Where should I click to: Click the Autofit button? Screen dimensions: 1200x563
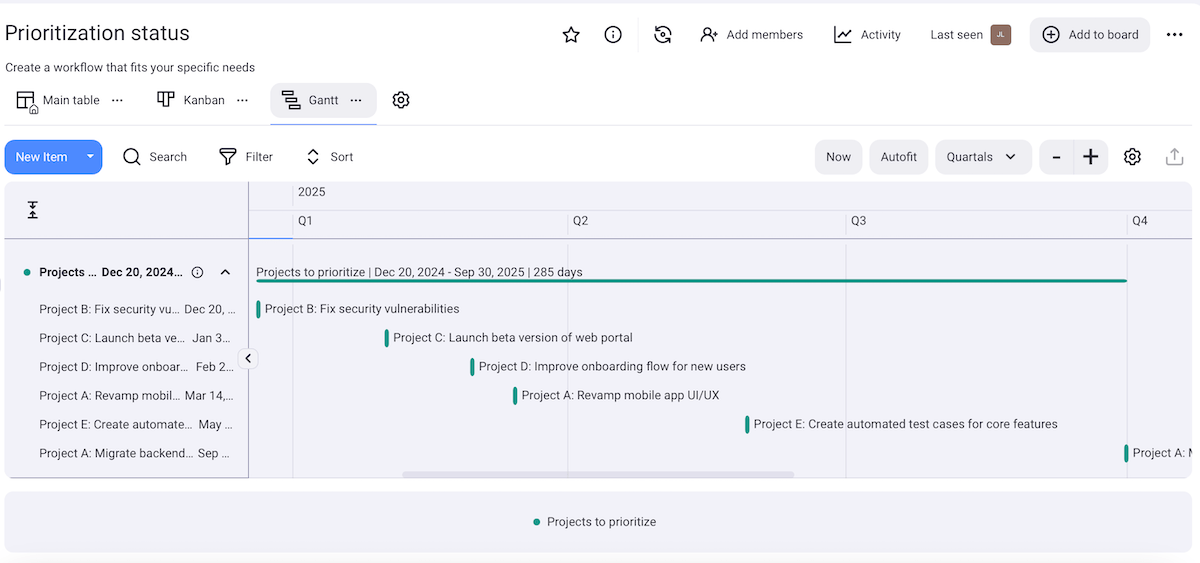pos(898,157)
